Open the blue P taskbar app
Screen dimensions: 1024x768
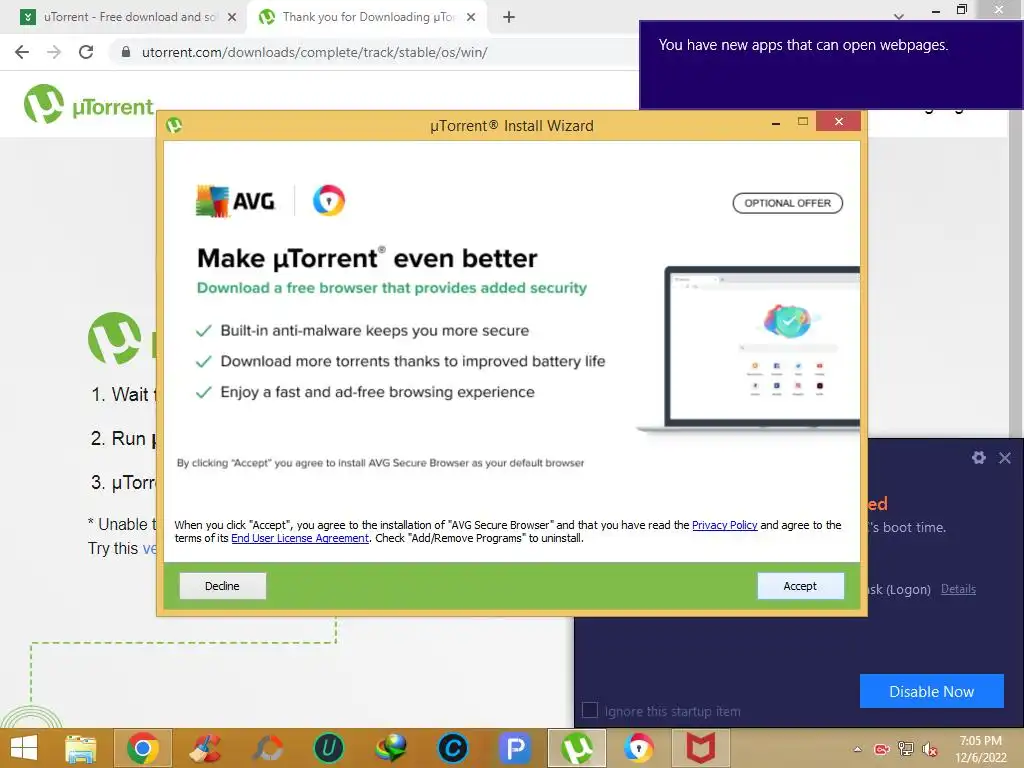pyautogui.click(x=515, y=748)
